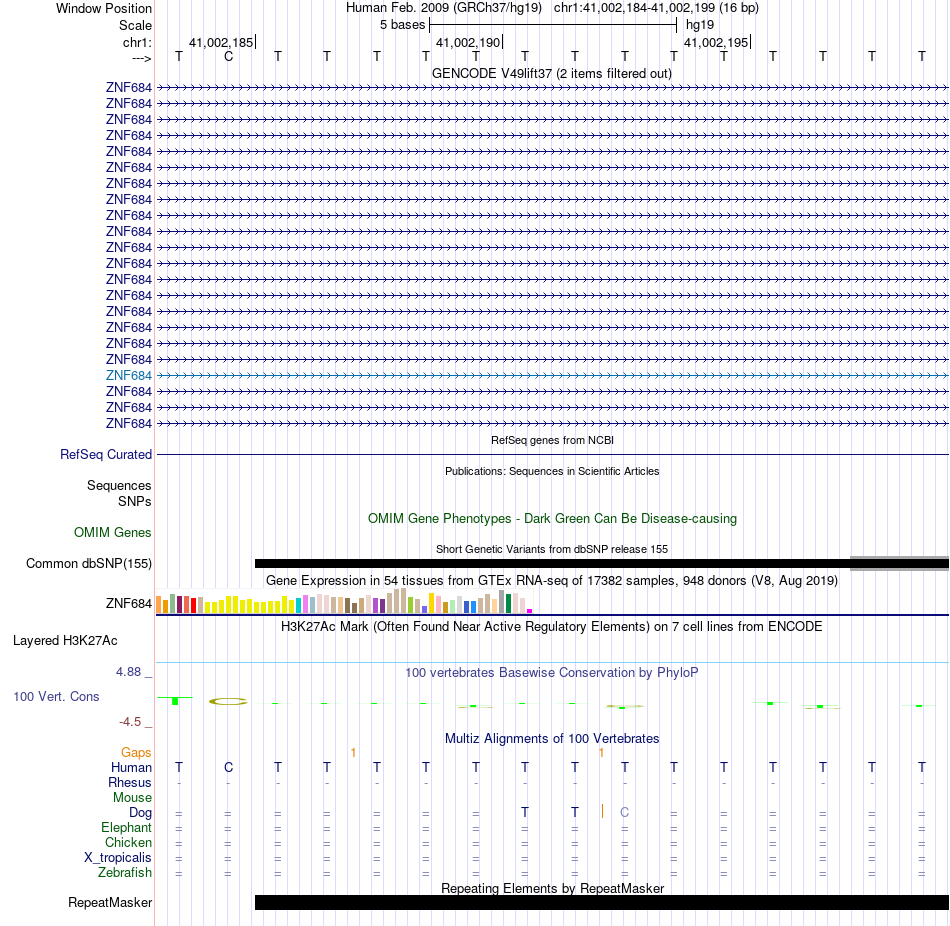Click the Elephant species label

point(127,828)
